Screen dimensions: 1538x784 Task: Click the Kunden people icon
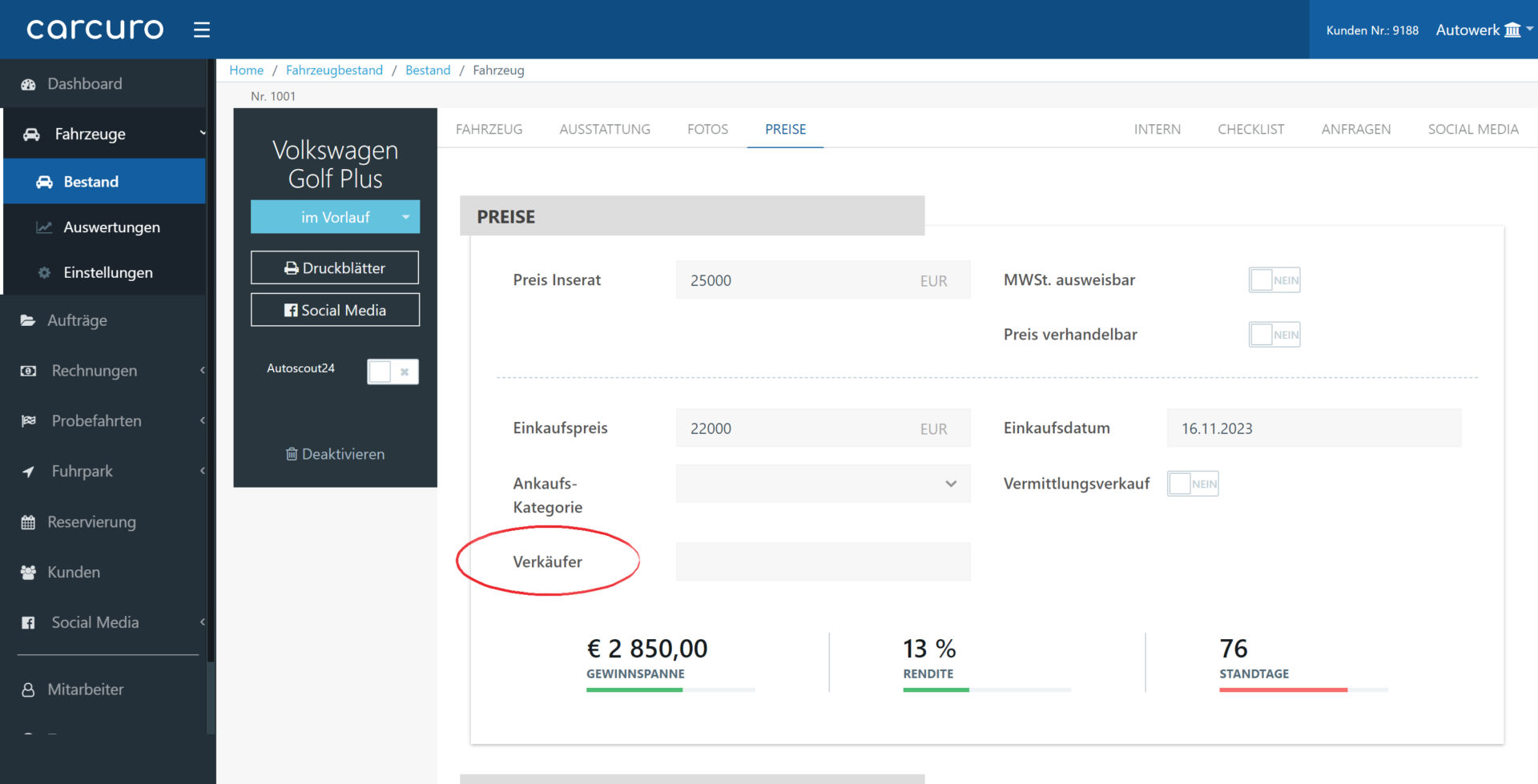pyautogui.click(x=28, y=573)
